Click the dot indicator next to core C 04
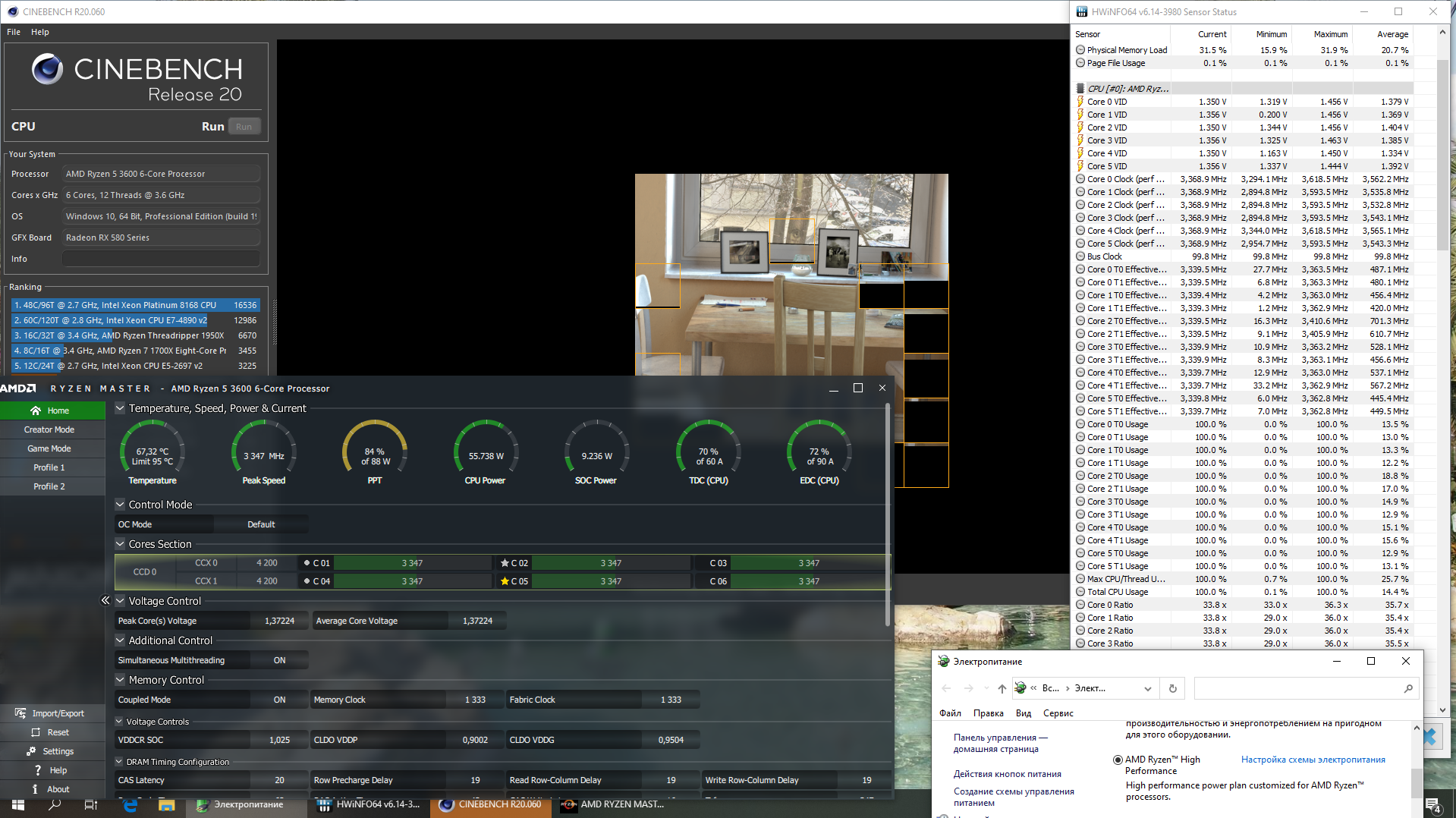Image resolution: width=1456 pixels, height=818 pixels. (307, 581)
